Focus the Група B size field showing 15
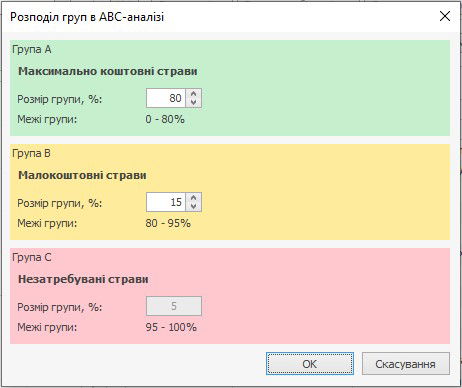This screenshot has width=462, height=388. 166,202
